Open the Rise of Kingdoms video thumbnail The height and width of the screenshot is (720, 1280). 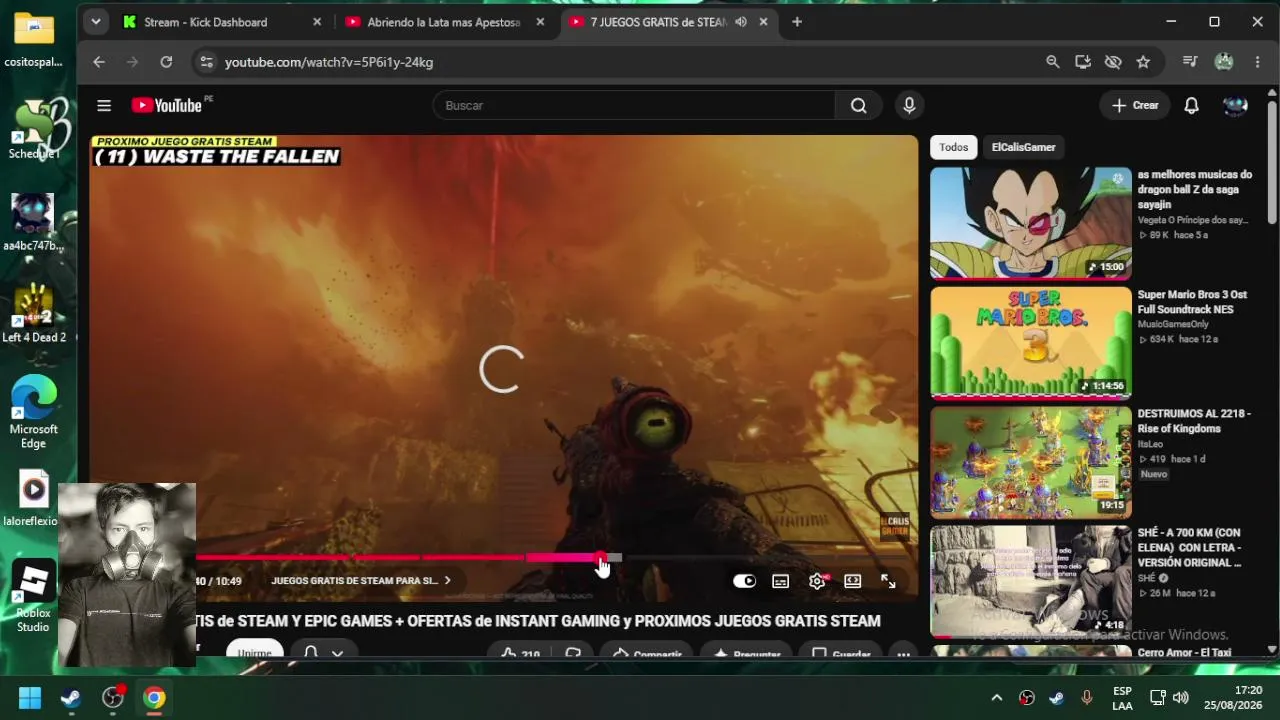point(1031,462)
